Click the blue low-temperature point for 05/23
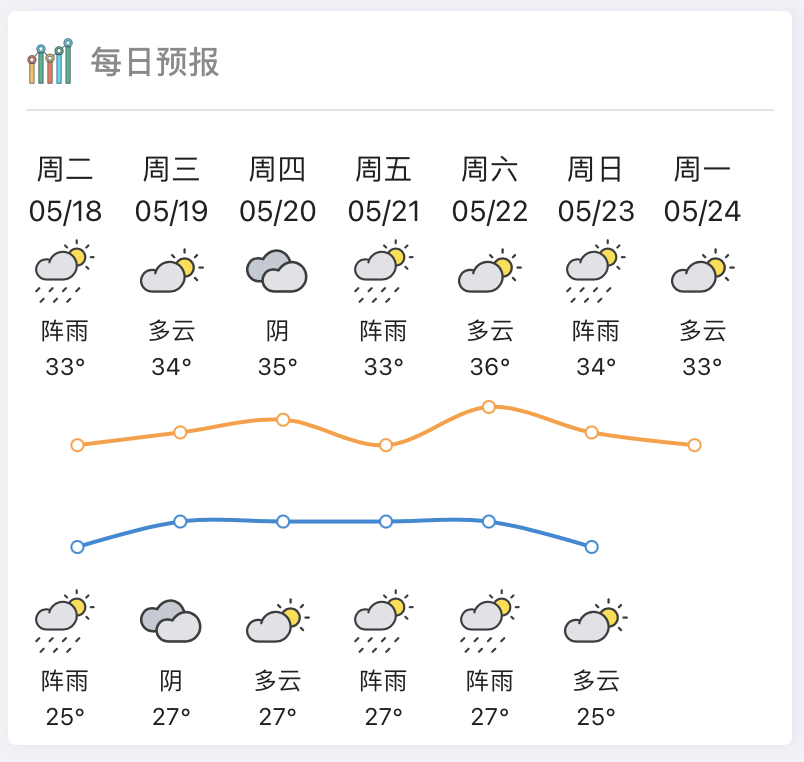 592,547
